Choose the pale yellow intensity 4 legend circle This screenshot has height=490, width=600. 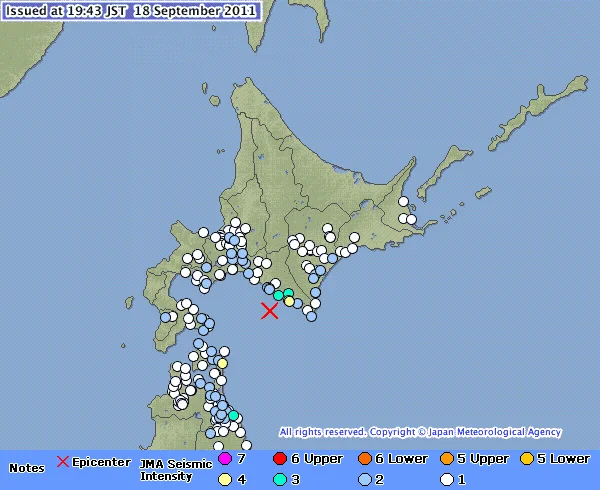coord(225,479)
